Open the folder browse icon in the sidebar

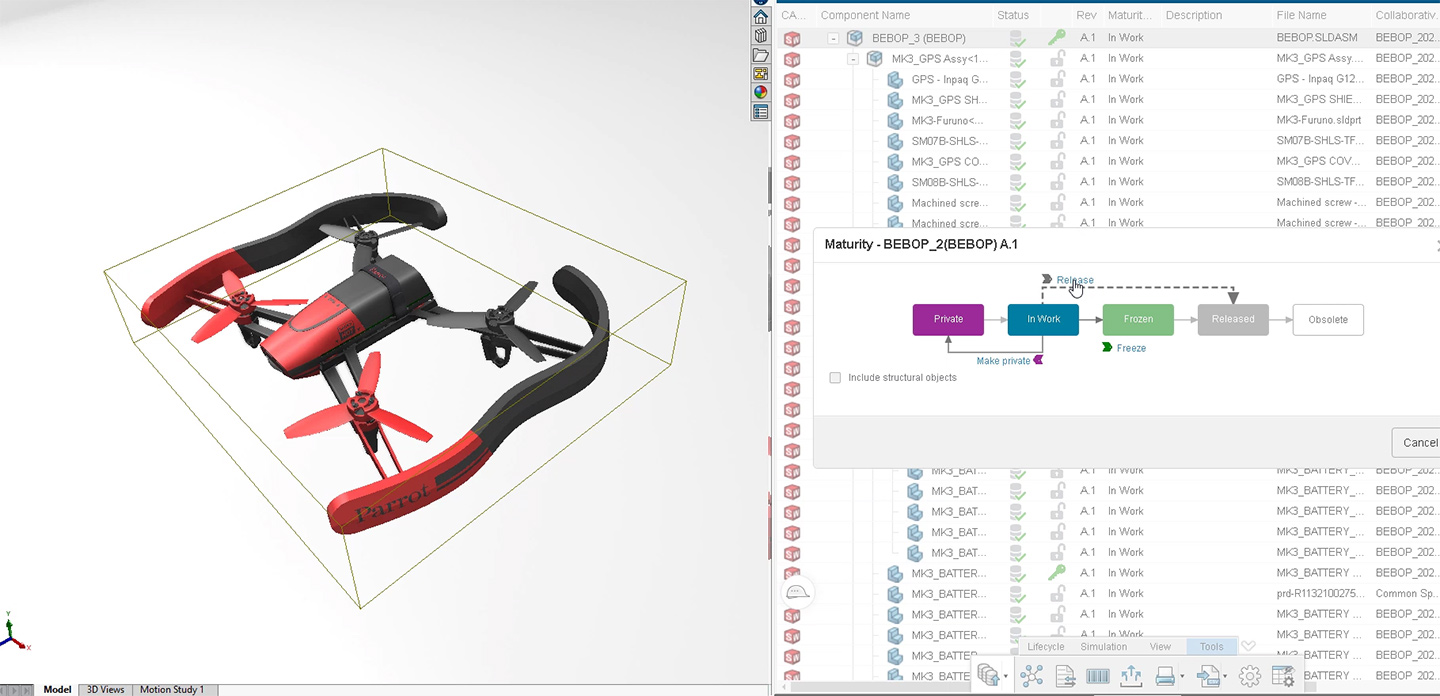pyautogui.click(x=760, y=55)
